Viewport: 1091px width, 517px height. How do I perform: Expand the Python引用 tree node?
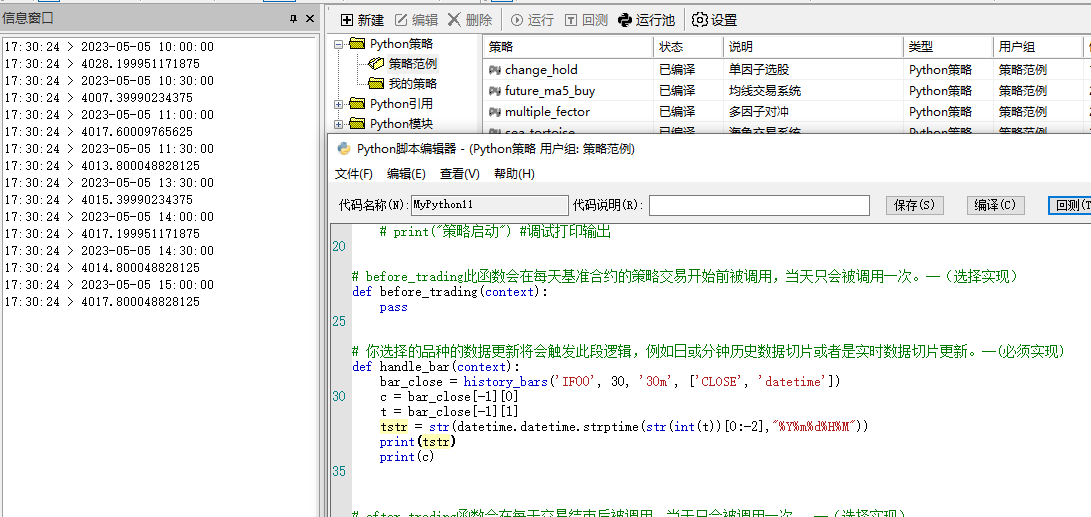339,104
